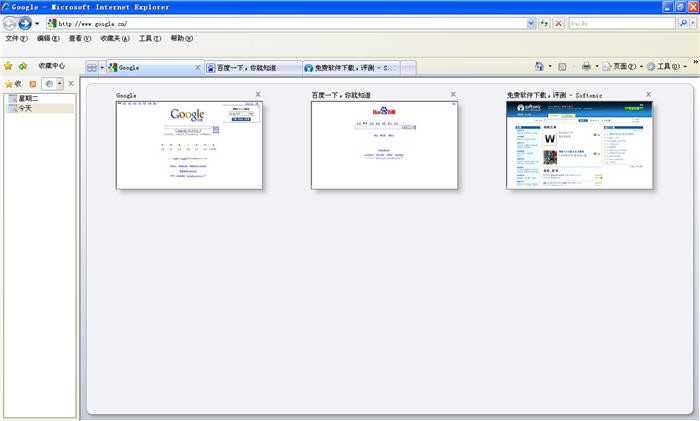The image size is (700, 421).
Task: Open the Quick Tabs grid view icon
Action: [91, 68]
